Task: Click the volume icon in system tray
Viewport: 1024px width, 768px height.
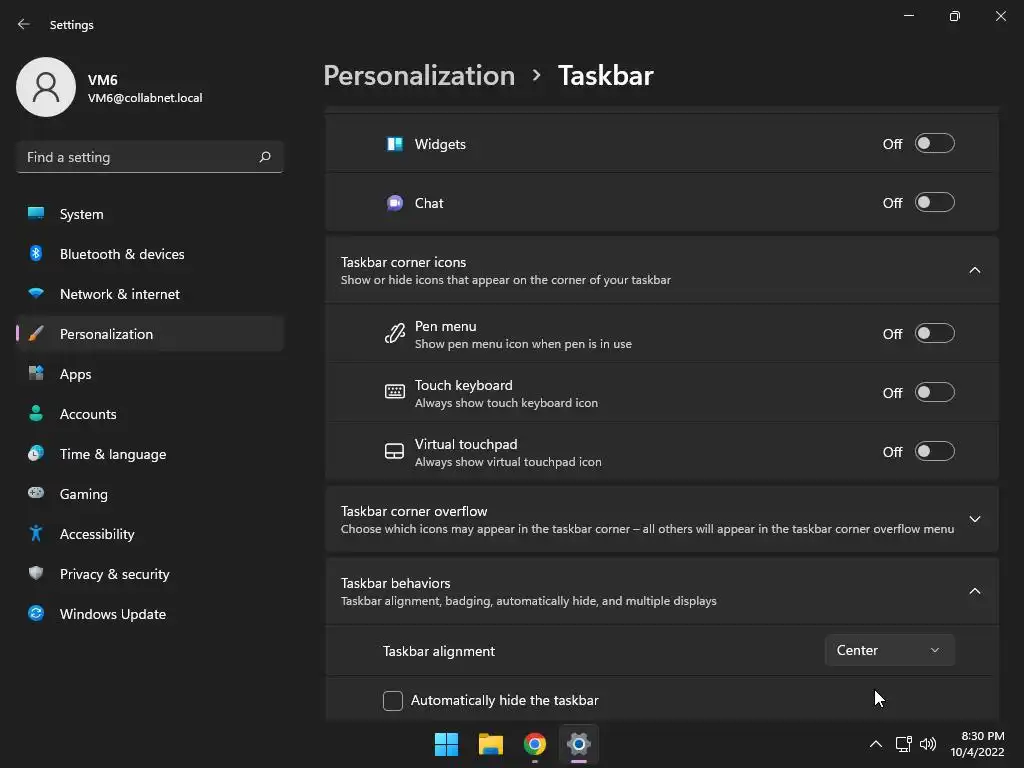Action: (928, 744)
